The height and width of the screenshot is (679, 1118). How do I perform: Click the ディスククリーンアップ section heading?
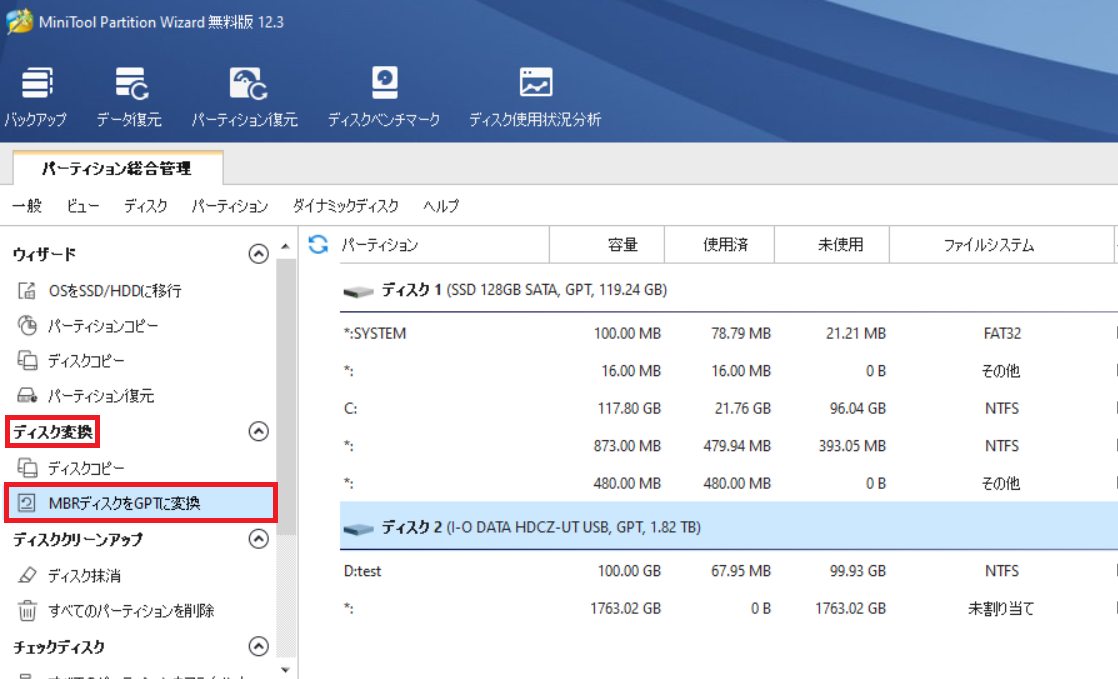[x=78, y=539]
